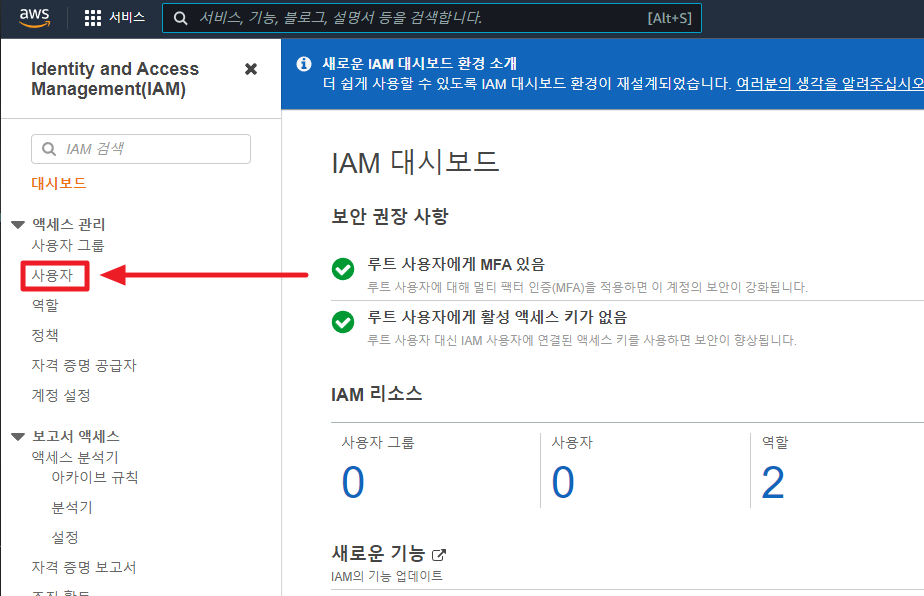924x596 pixels.
Task: Click green check for root access key
Action: [343, 322]
